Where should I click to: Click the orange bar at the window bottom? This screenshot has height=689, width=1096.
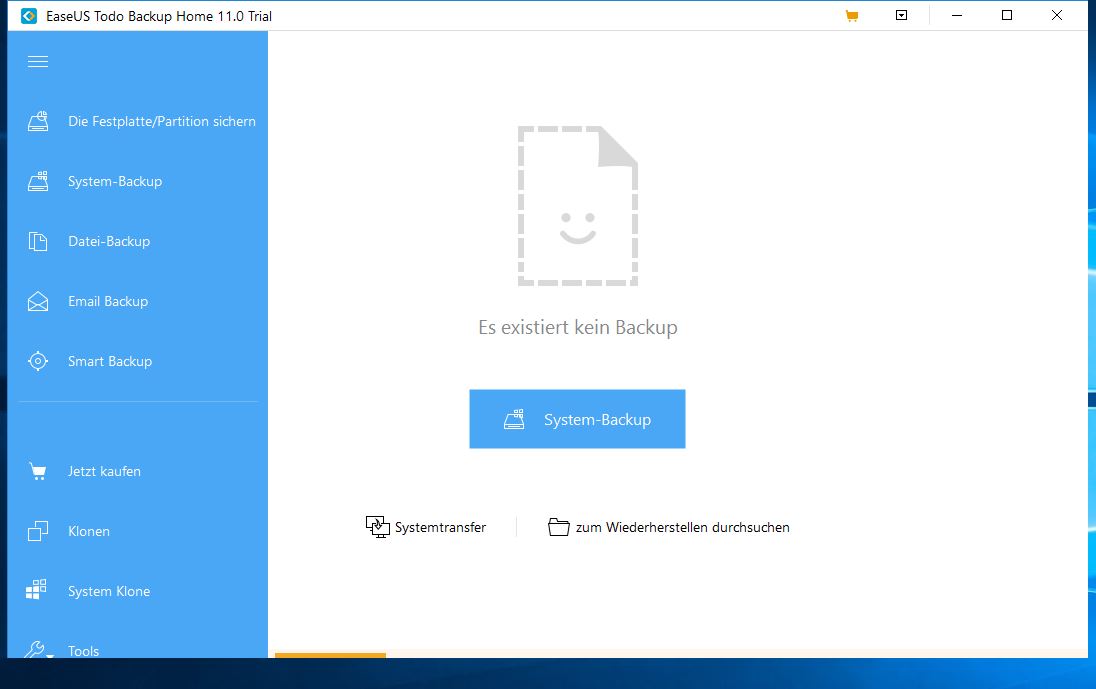[x=330, y=655]
